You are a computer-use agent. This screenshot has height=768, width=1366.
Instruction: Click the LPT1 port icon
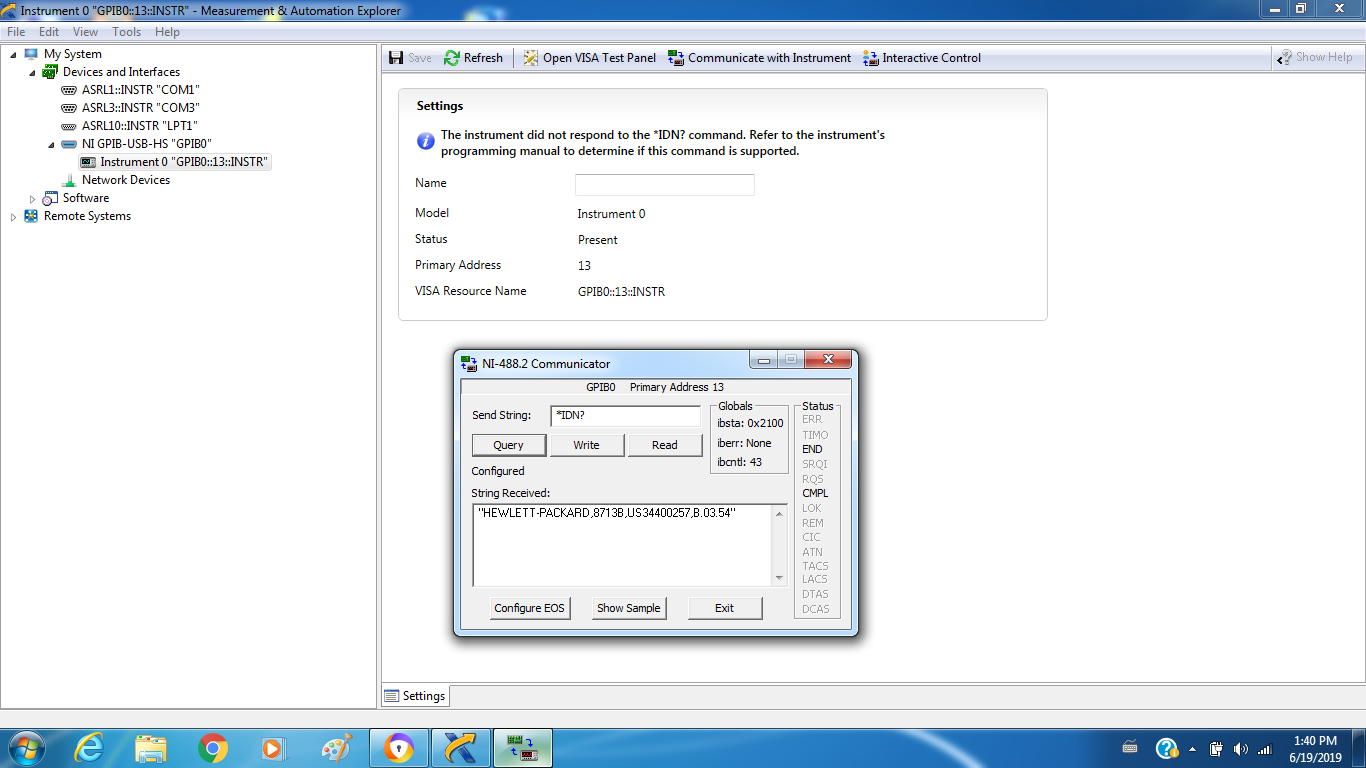coord(69,126)
